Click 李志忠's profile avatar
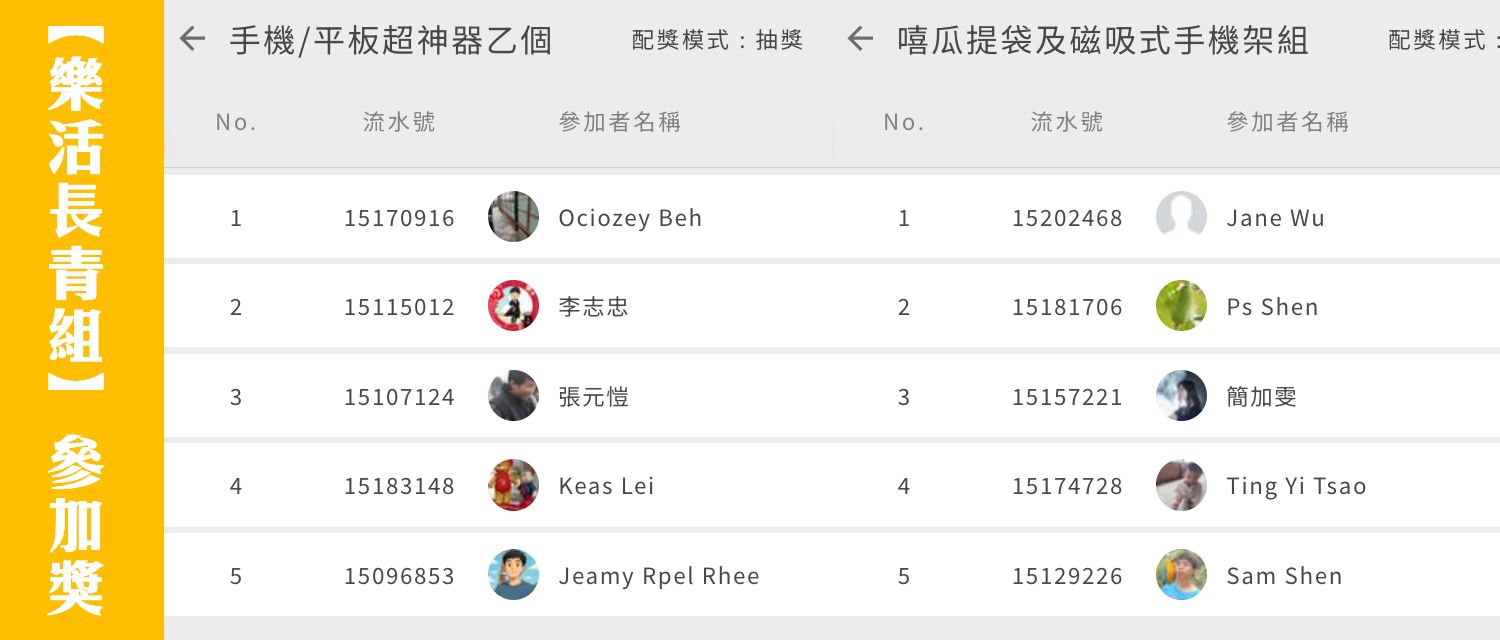Screen dimensions: 1500x640 pos(513,306)
